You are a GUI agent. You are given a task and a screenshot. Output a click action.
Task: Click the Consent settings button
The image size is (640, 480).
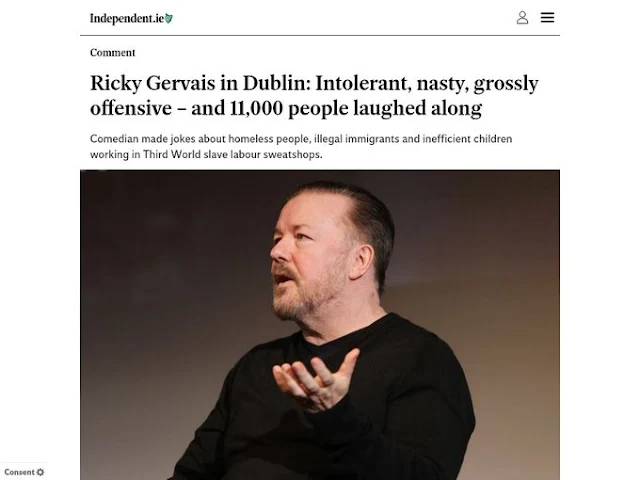coord(24,472)
